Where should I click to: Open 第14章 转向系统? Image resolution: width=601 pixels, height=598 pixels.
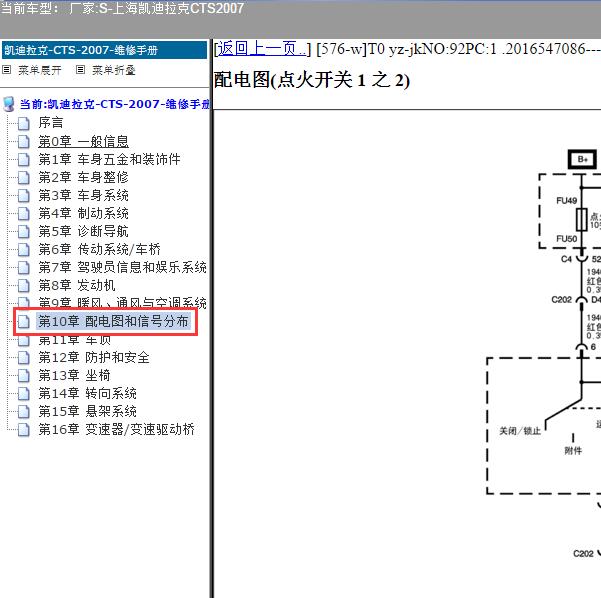click(87, 393)
